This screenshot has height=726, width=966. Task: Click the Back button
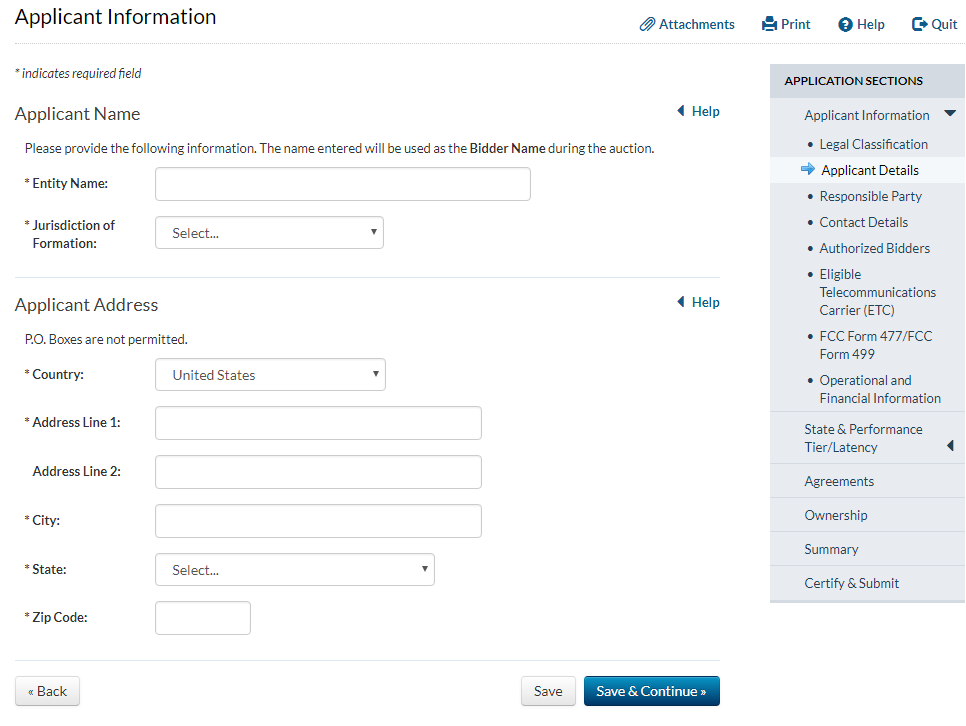point(47,691)
